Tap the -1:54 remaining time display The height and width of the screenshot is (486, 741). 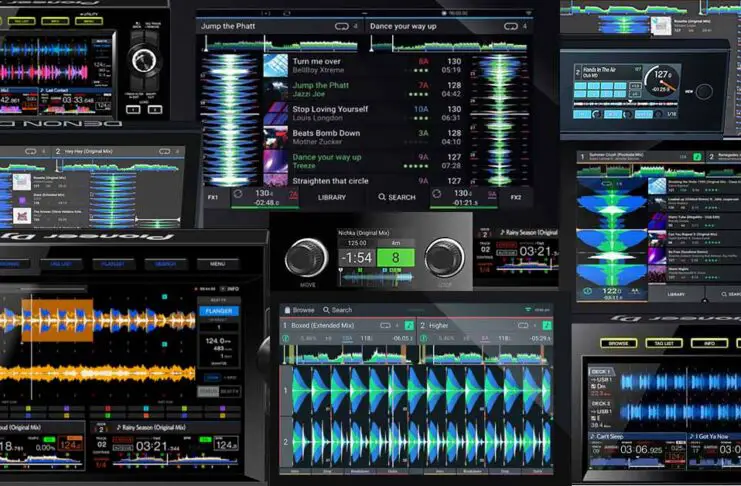pyautogui.click(x=357, y=258)
